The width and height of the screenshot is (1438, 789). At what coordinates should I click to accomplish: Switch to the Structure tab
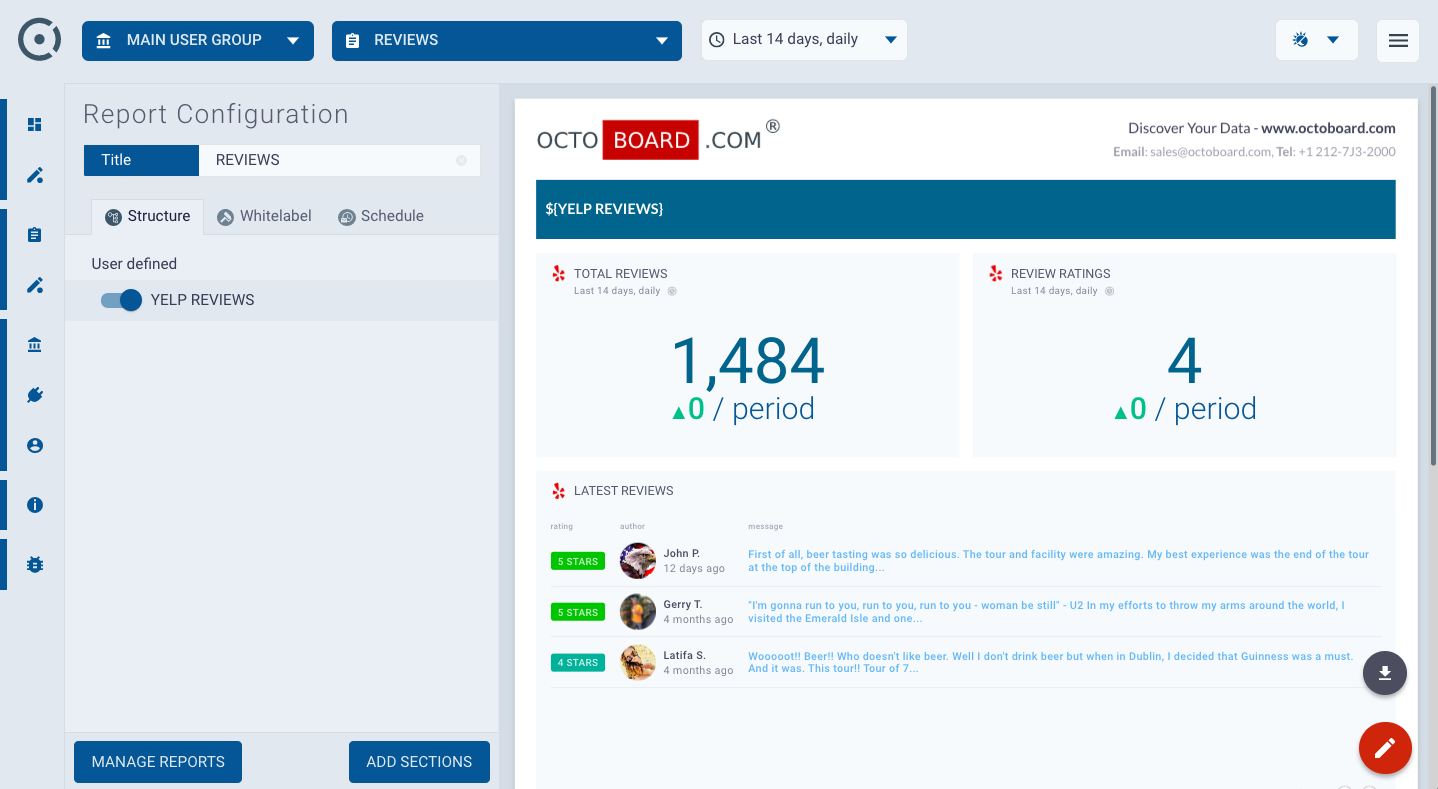(148, 216)
